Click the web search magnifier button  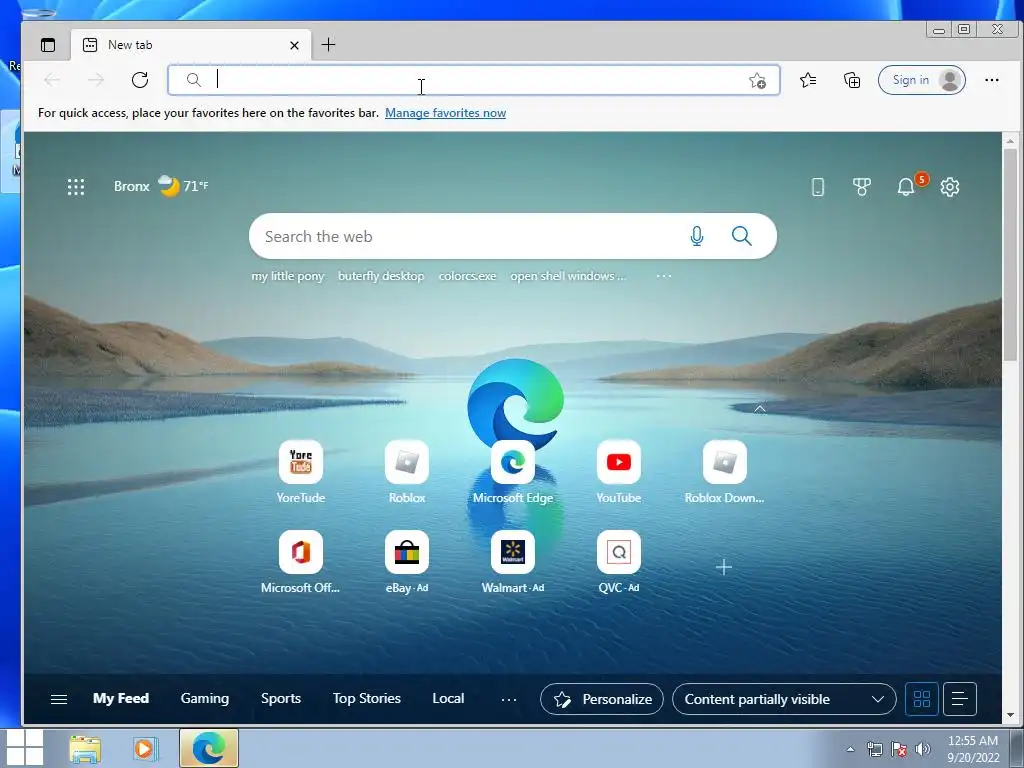click(x=741, y=236)
